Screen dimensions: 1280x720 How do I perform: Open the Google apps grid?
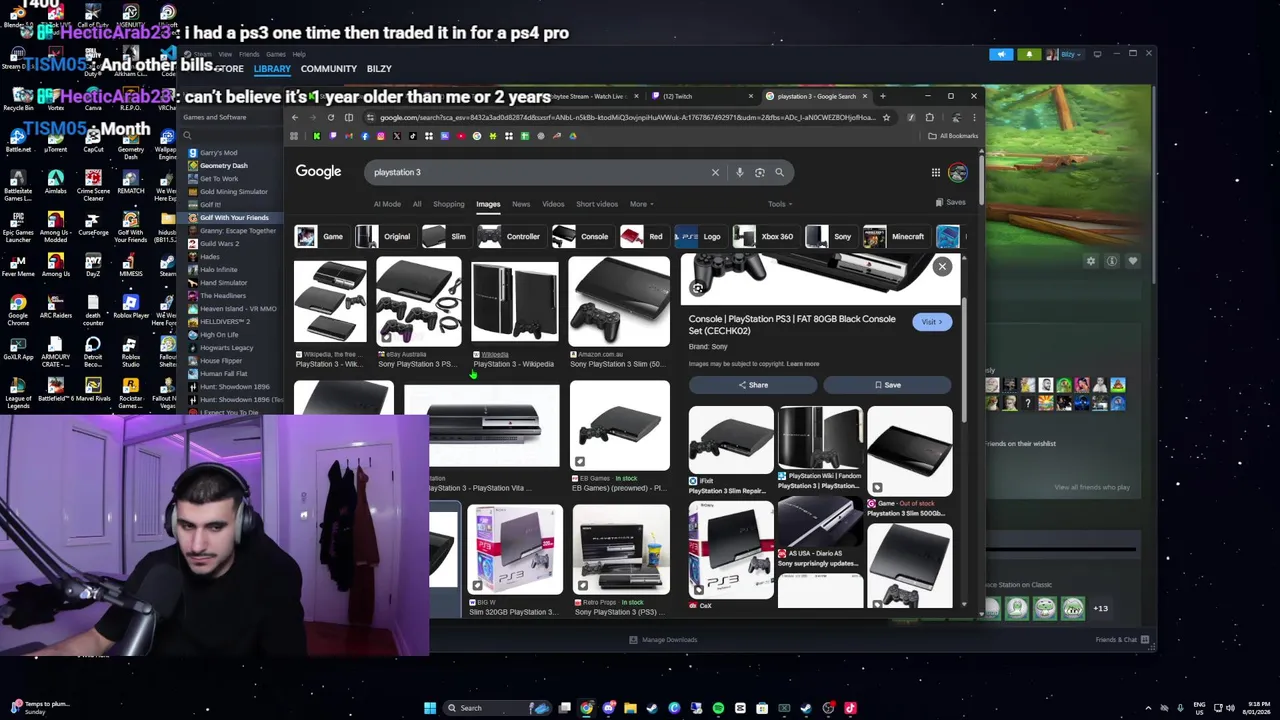point(936,172)
